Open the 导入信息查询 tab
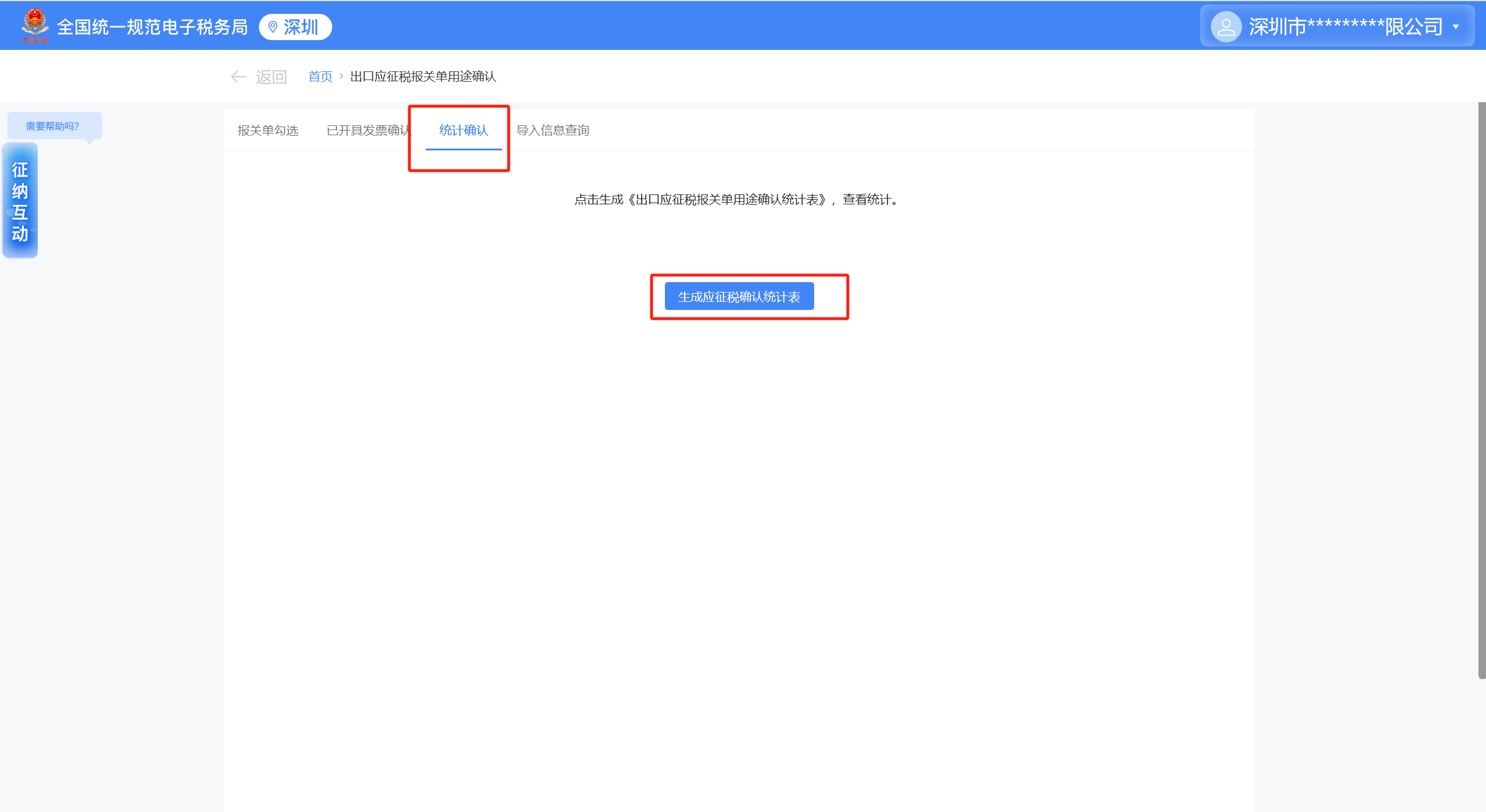This screenshot has height=812, width=1486. [x=552, y=130]
